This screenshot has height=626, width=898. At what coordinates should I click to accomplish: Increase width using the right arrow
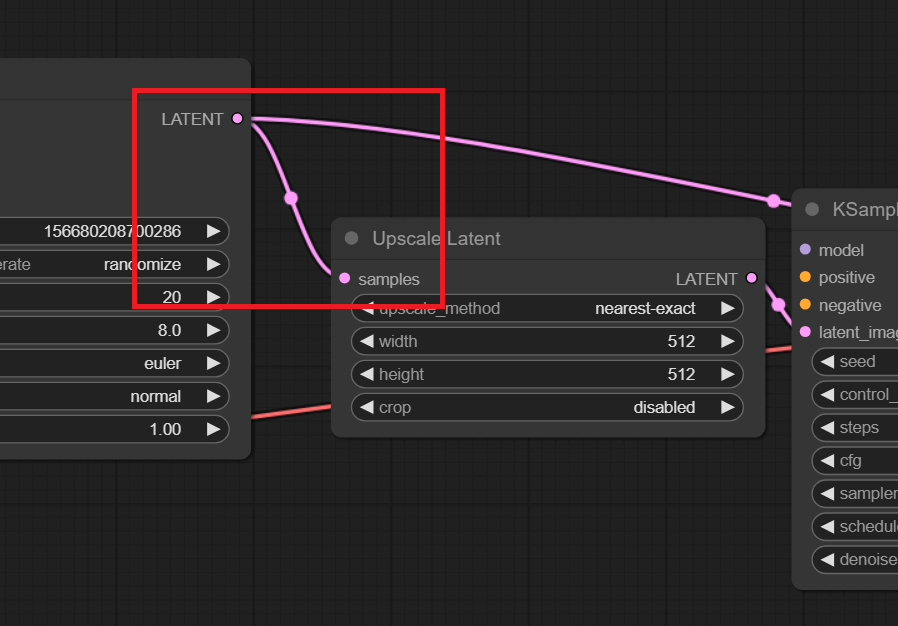pos(728,341)
